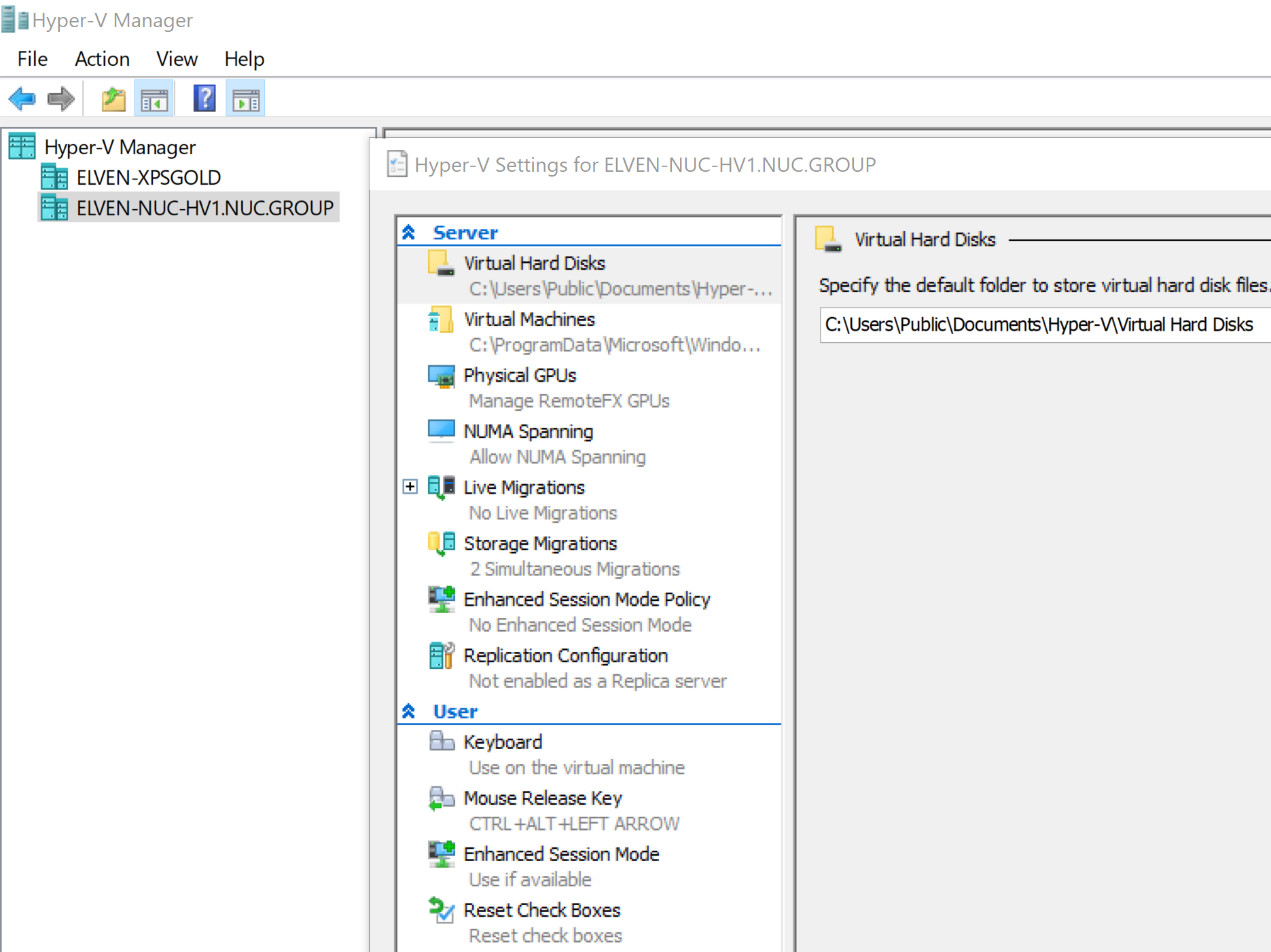1271x952 pixels.
Task: Collapse the Server section
Action: (408, 232)
